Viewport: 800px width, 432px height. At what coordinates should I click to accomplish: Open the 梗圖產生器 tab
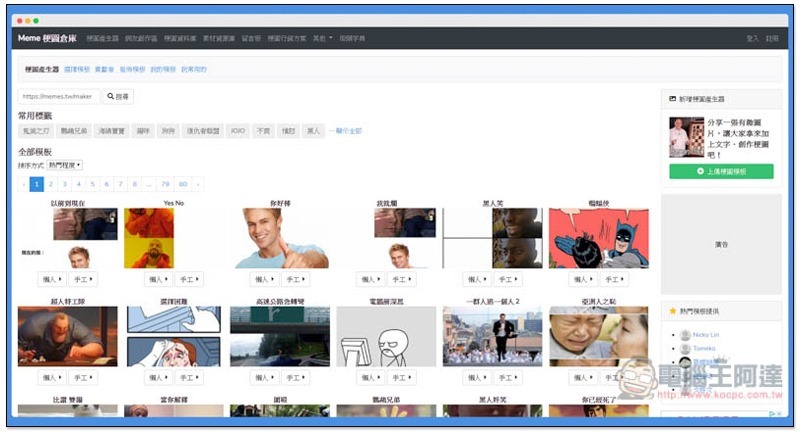pyautogui.click(x=41, y=70)
